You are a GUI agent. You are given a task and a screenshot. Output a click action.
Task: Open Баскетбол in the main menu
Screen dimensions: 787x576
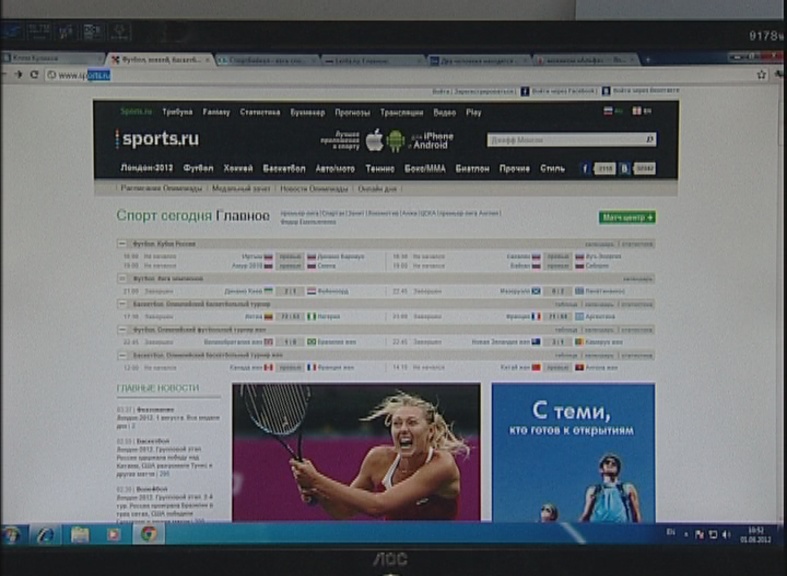point(284,169)
